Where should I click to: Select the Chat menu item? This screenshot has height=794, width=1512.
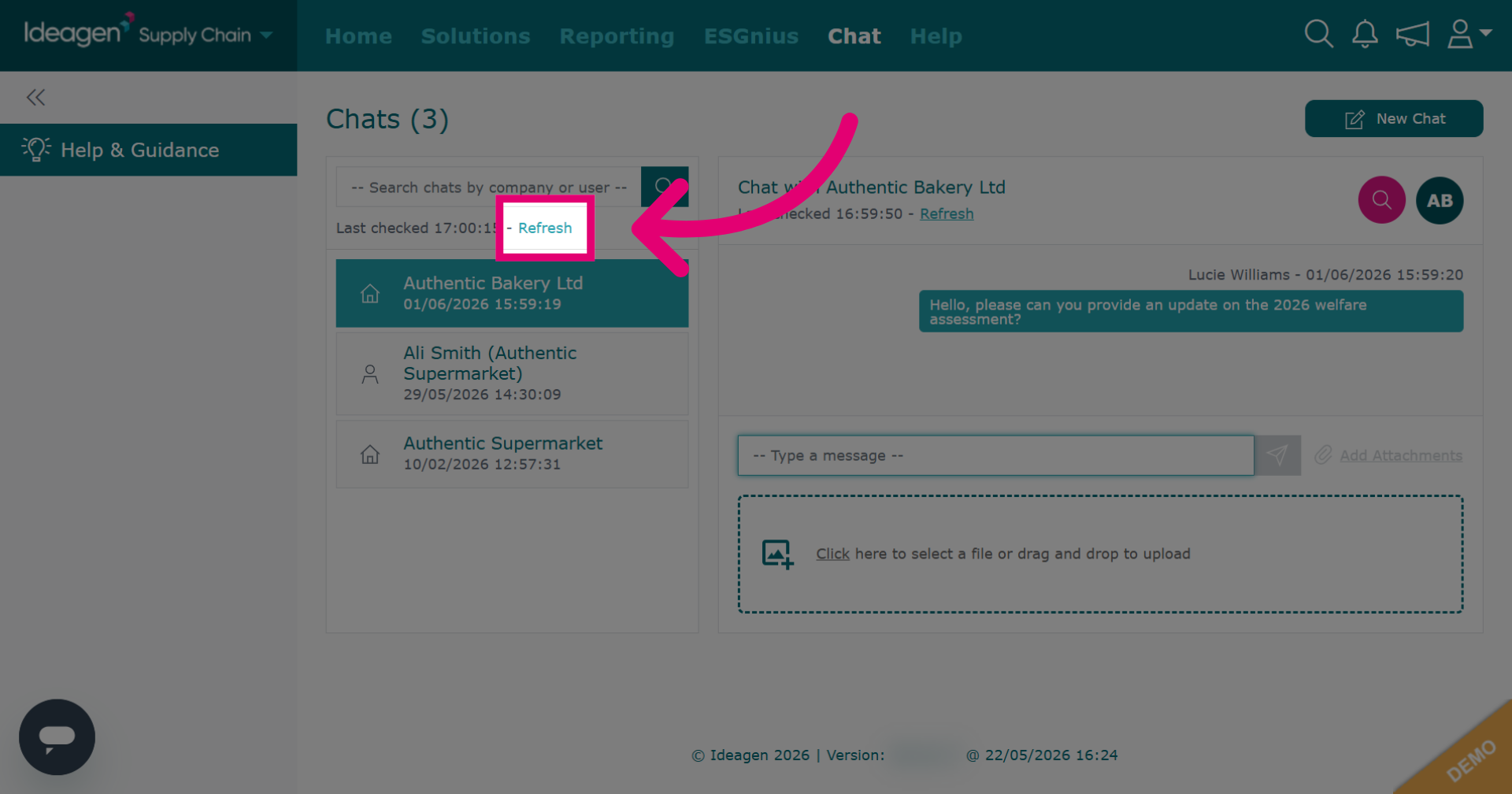854,36
